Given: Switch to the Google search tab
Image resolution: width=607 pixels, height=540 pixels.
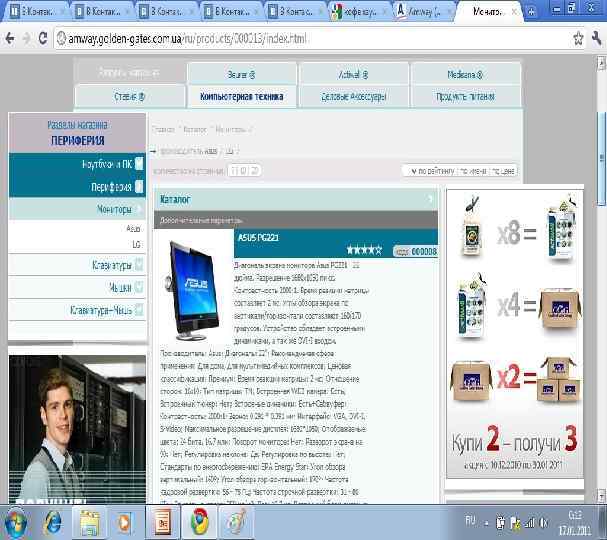Looking at the screenshot, I should 357,11.
